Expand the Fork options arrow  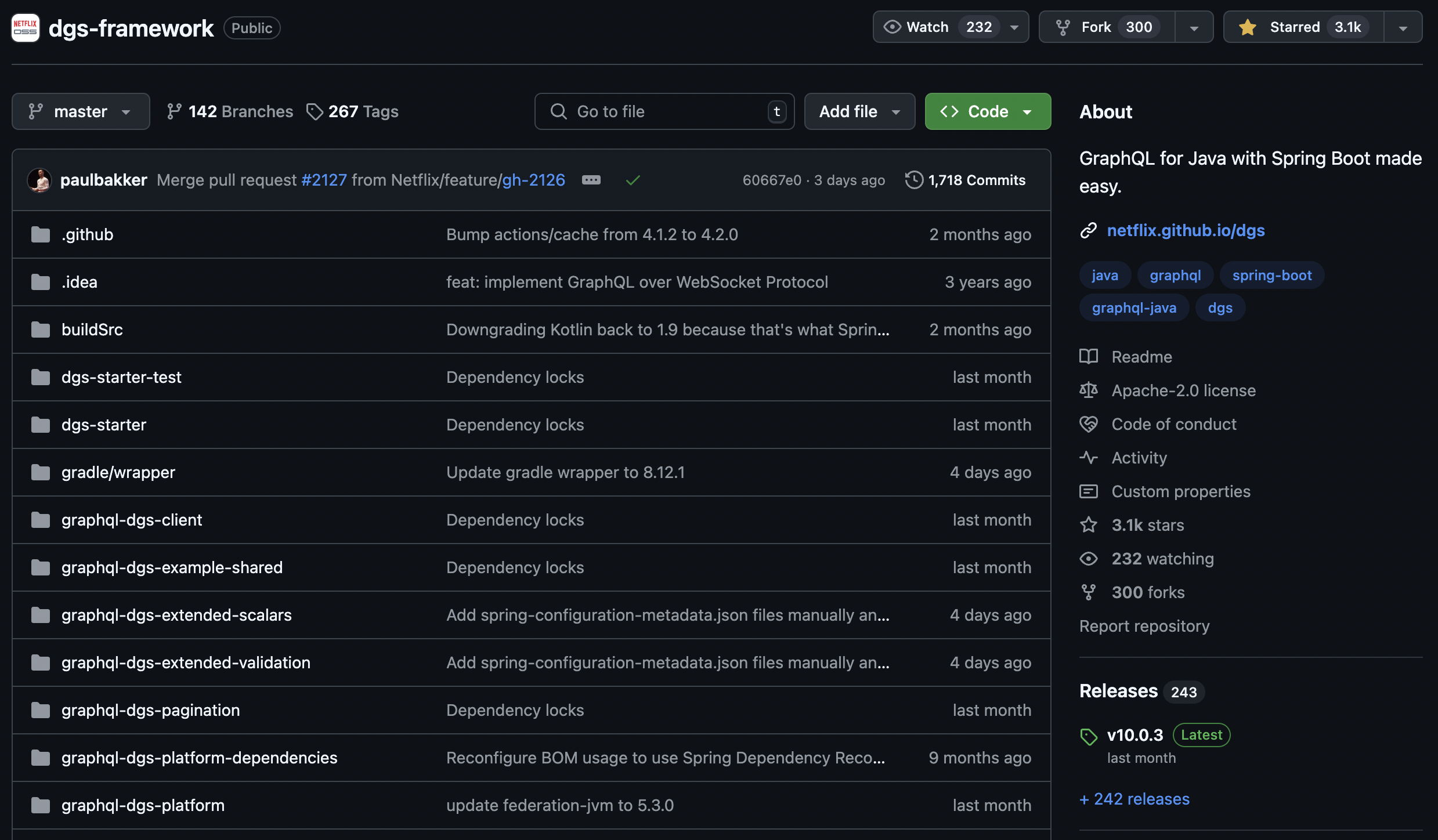[1194, 27]
